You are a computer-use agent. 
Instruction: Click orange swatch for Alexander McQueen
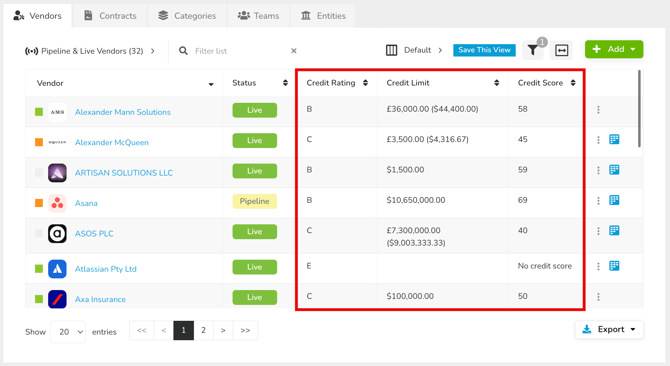click(x=39, y=142)
